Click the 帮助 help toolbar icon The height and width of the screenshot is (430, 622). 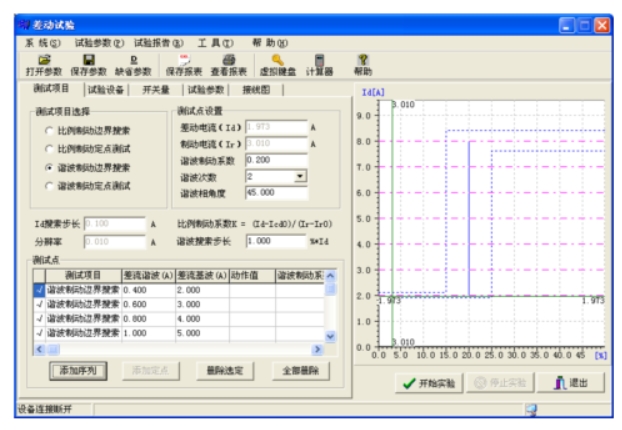362,61
